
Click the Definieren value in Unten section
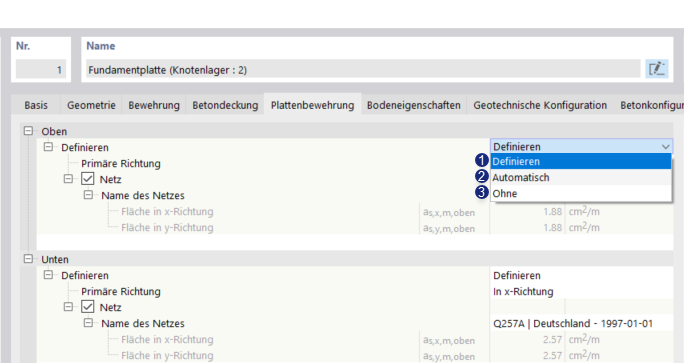pos(581,275)
